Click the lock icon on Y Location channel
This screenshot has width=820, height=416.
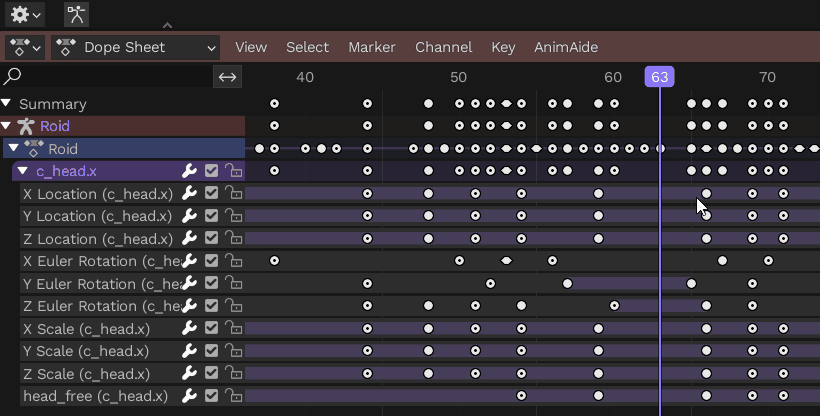(x=233, y=216)
